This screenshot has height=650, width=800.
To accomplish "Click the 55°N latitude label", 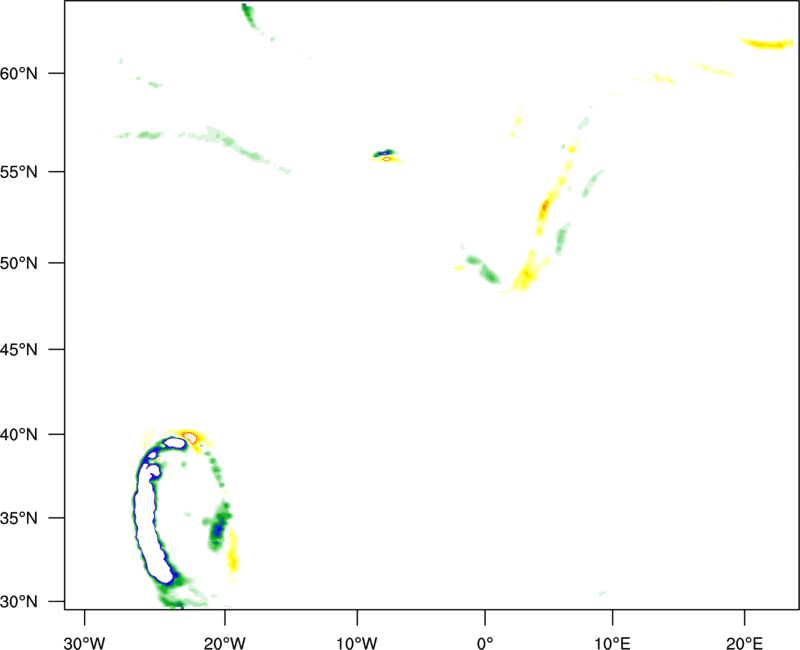I will (x=18, y=172).
